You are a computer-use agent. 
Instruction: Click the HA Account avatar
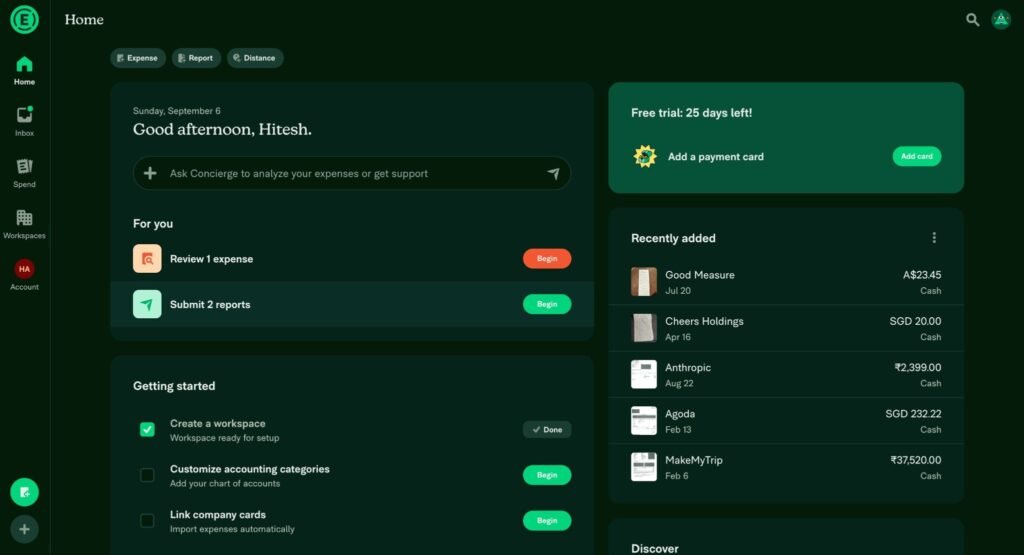coord(24,269)
